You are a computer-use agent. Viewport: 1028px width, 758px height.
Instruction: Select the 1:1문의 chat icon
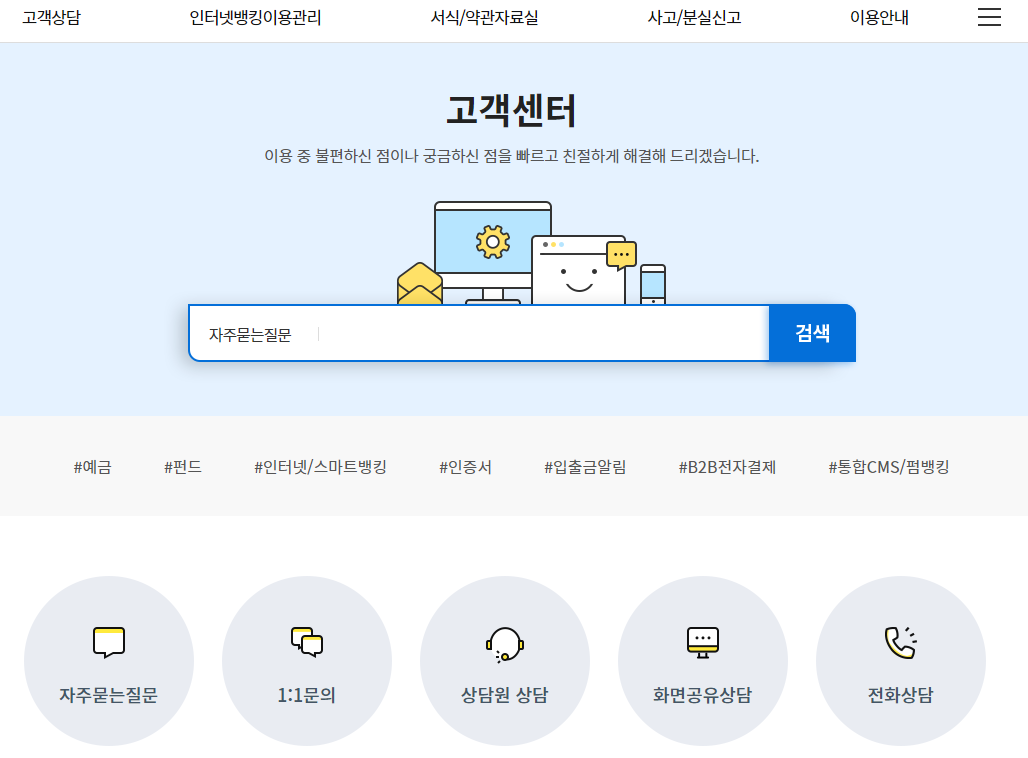(x=307, y=640)
